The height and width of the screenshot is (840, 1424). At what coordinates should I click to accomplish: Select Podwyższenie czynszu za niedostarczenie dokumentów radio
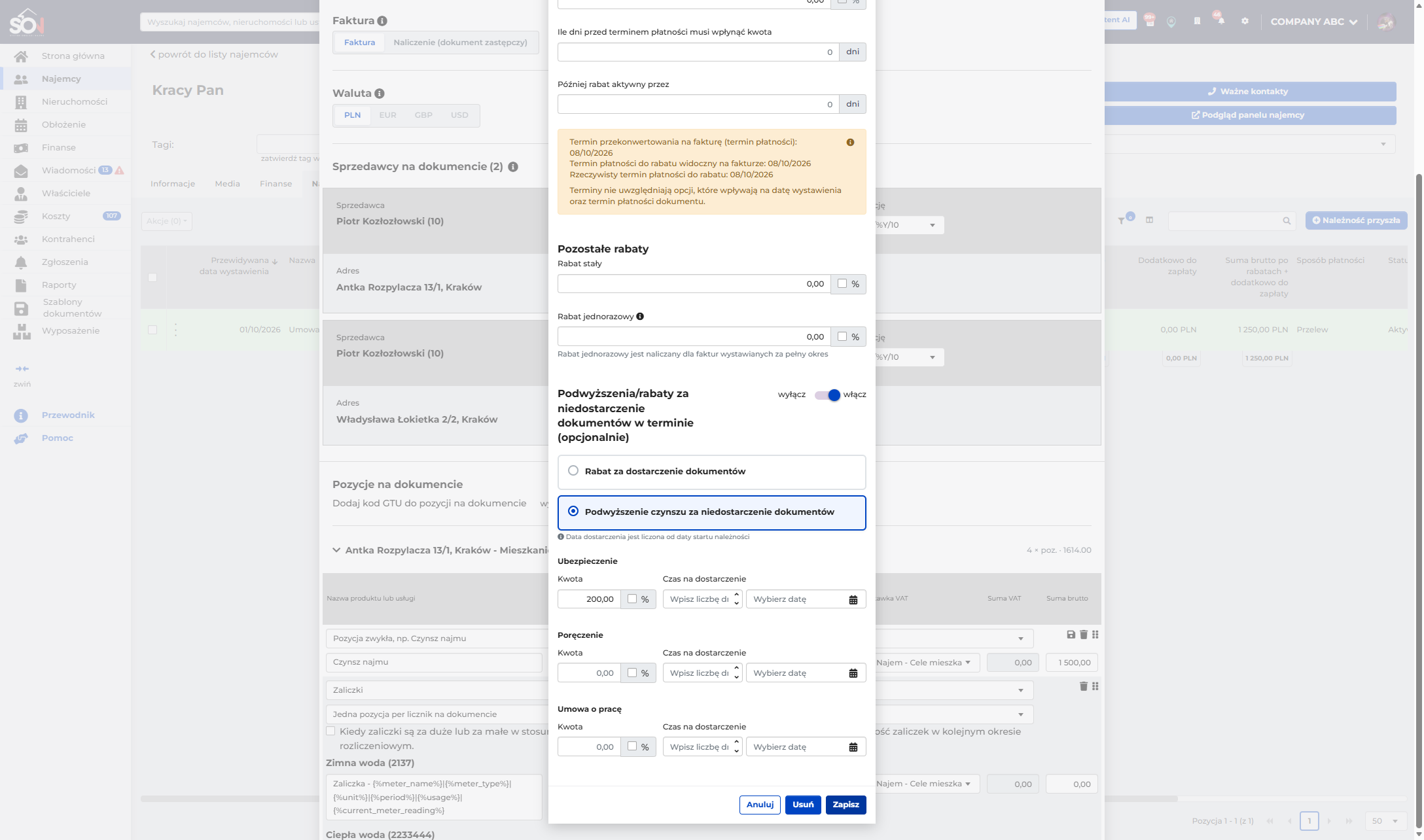tap(573, 512)
